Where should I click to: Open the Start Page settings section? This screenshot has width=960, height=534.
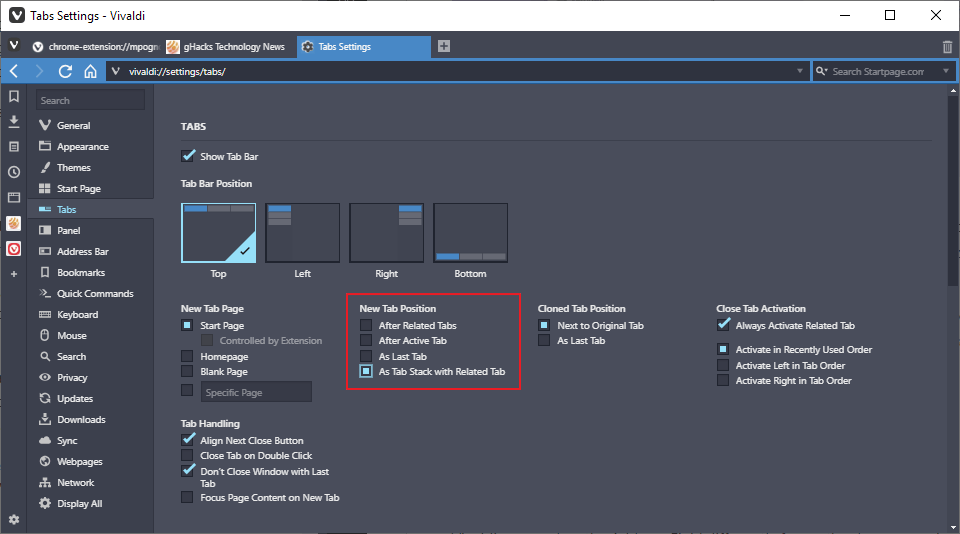pos(90,189)
